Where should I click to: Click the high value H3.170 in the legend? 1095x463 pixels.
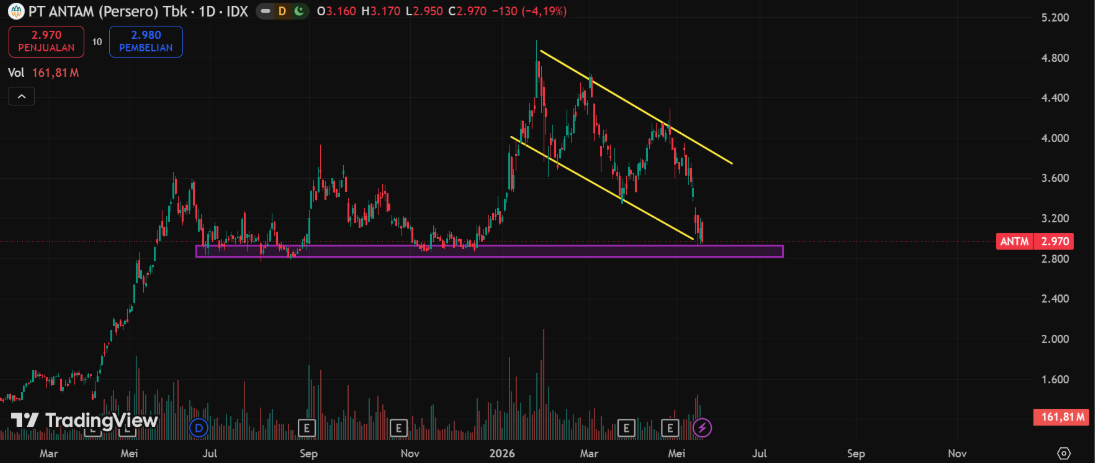point(381,11)
